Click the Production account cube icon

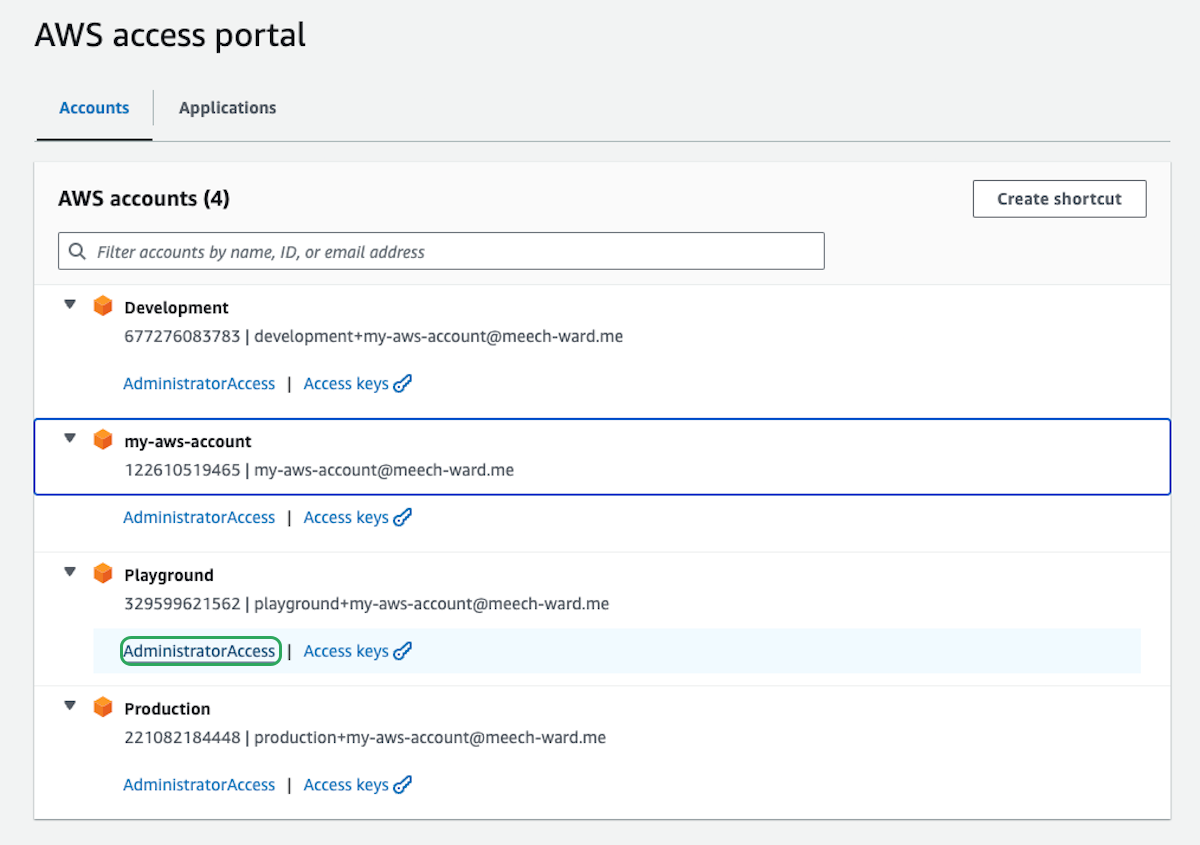click(103, 708)
